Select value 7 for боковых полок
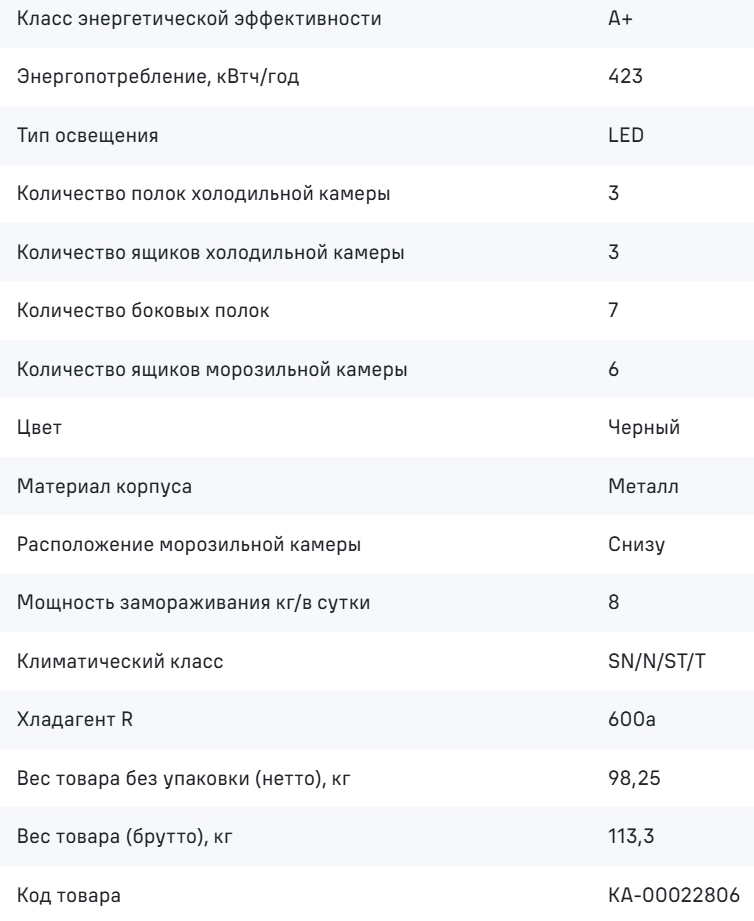754x921 pixels. (614, 310)
